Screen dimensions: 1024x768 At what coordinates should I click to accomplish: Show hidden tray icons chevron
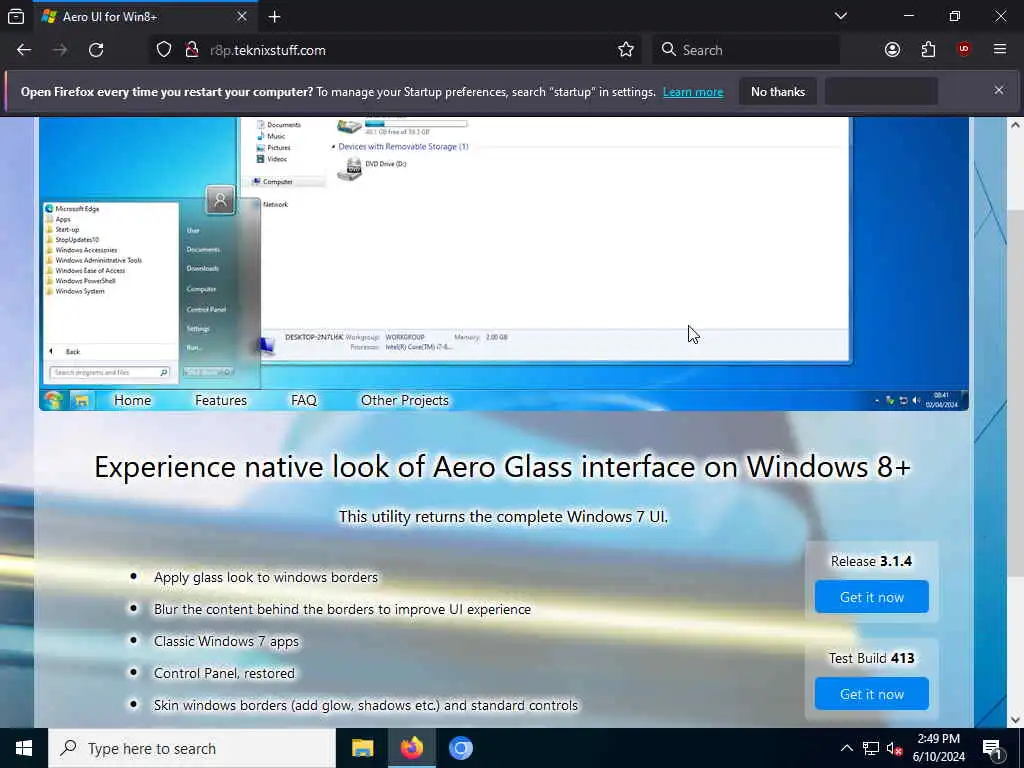(846, 748)
